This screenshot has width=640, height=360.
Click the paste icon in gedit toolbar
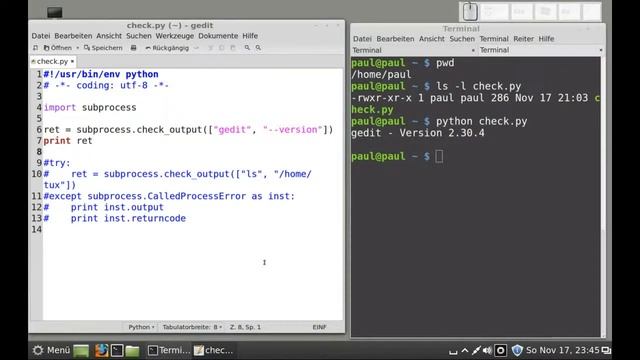[233, 48]
